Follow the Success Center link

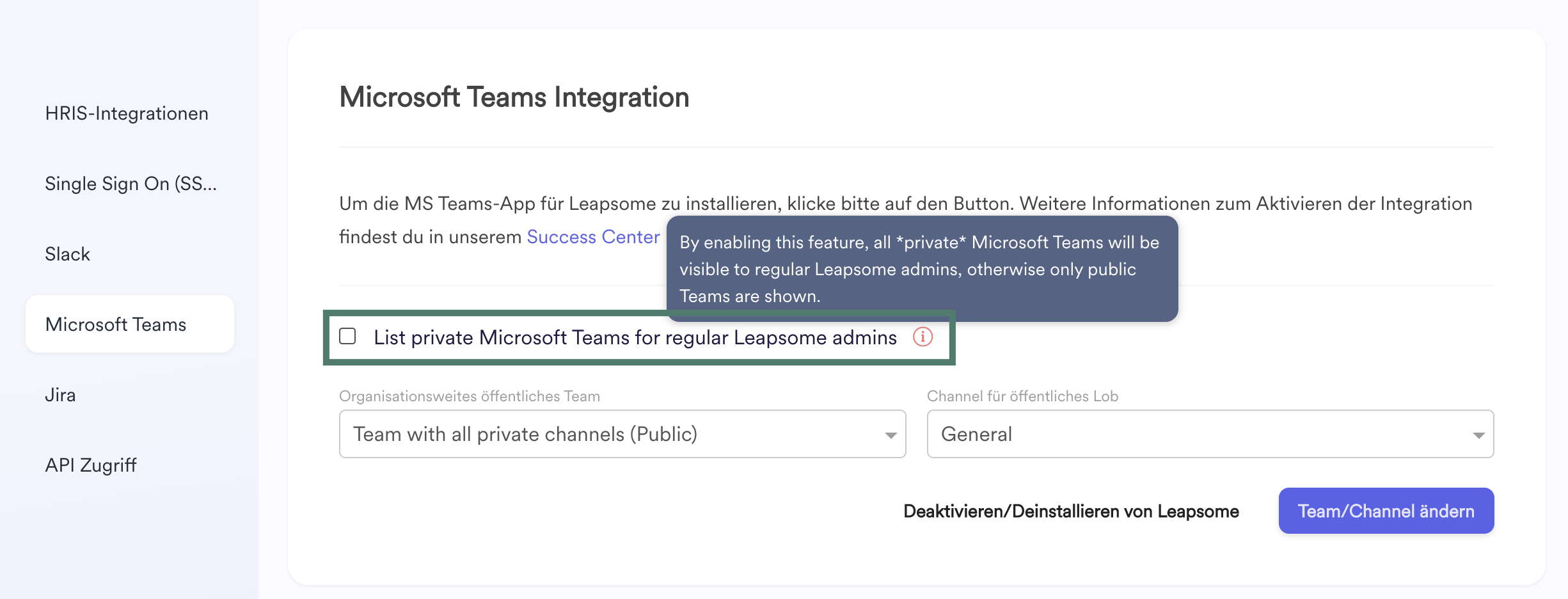click(593, 237)
